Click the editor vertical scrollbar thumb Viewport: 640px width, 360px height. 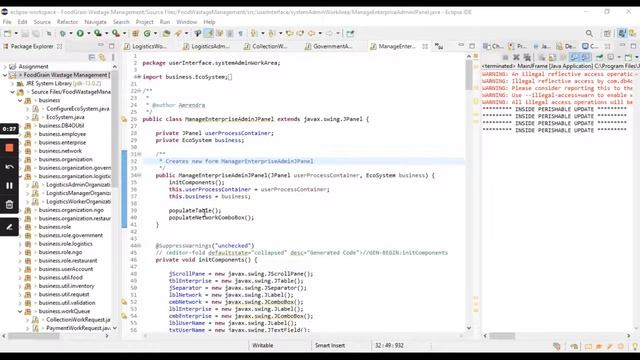click(469, 76)
